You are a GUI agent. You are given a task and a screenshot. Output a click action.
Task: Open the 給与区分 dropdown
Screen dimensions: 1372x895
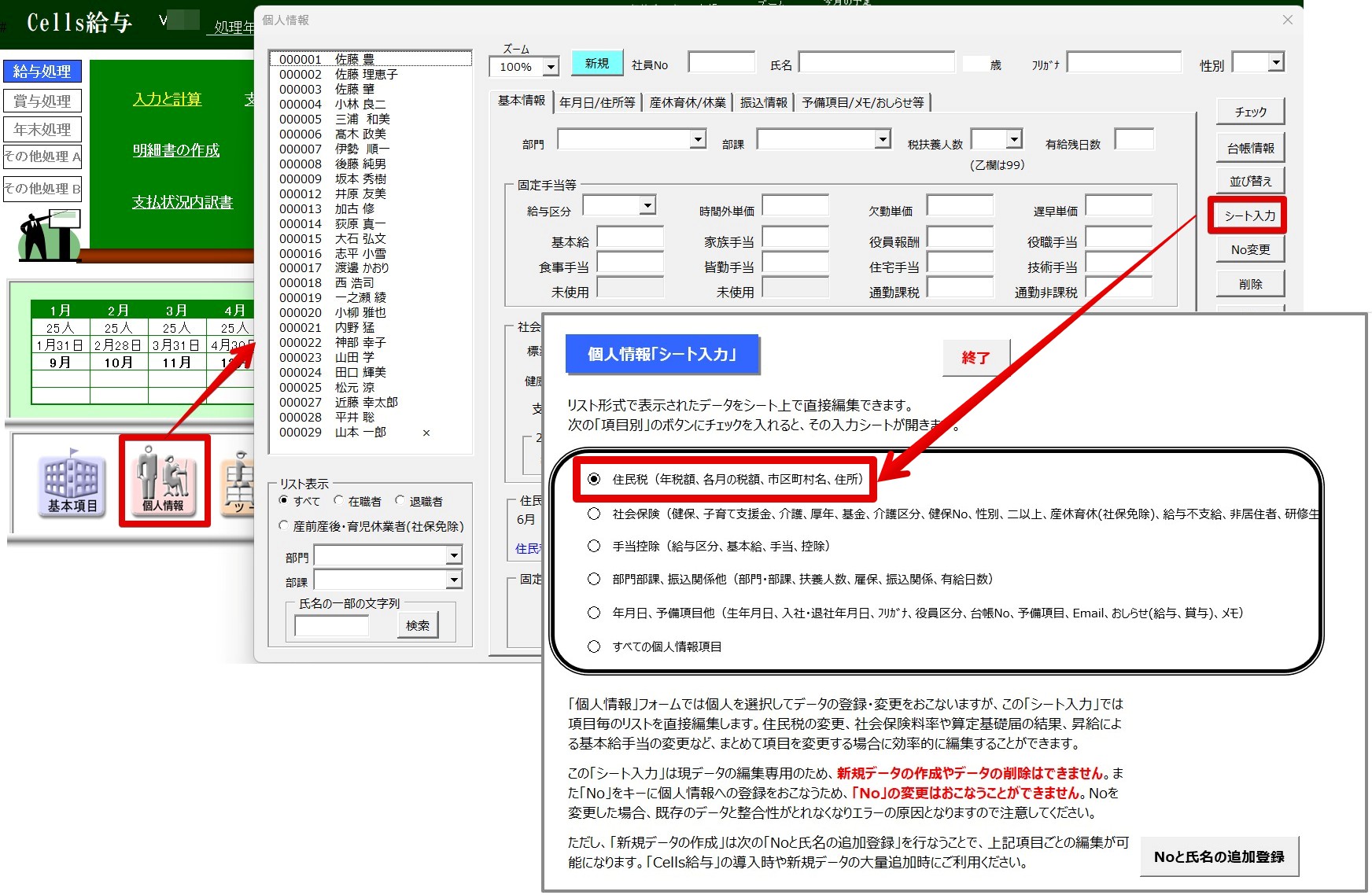point(647,205)
